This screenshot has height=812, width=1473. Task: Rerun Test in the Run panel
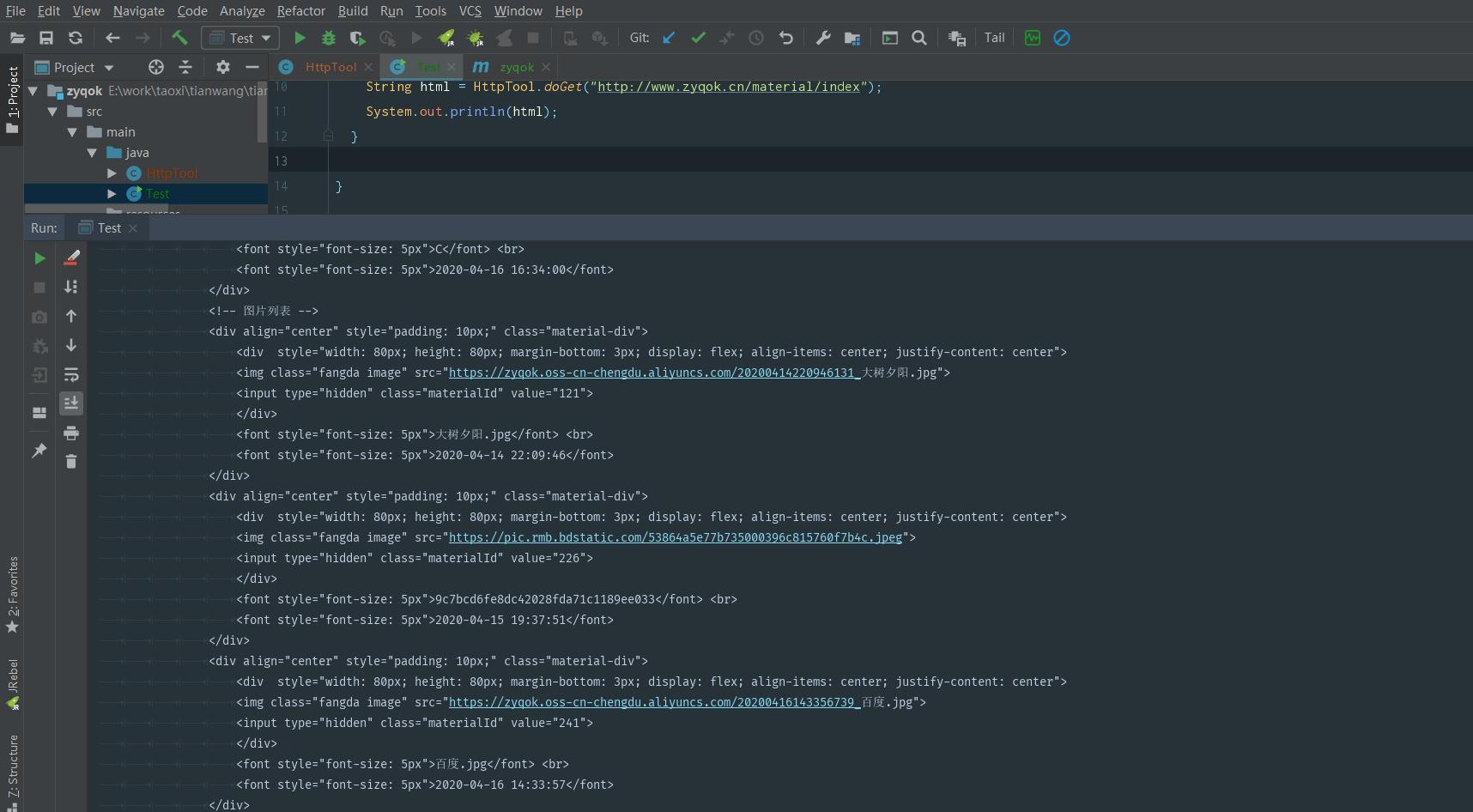pyautogui.click(x=39, y=258)
